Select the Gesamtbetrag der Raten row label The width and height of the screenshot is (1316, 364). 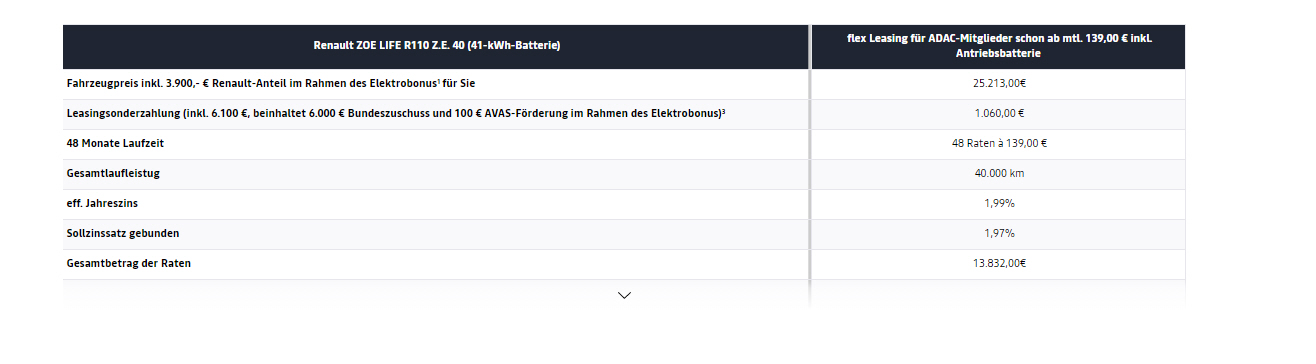tap(128, 263)
